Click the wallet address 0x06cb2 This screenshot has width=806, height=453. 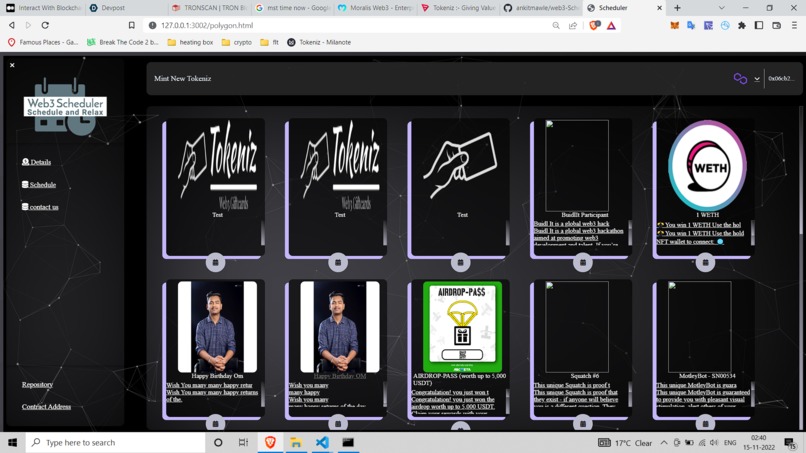point(781,79)
